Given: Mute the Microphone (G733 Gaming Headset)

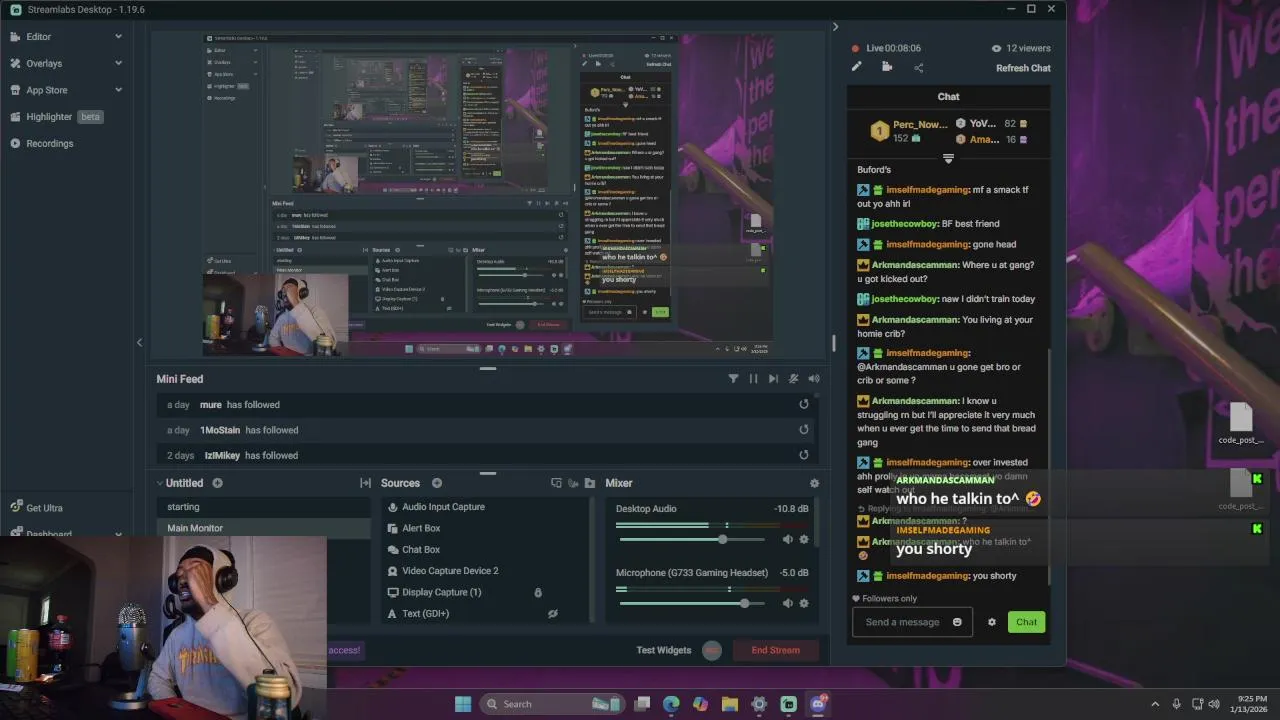Looking at the screenshot, I should pyautogui.click(x=787, y=603).
